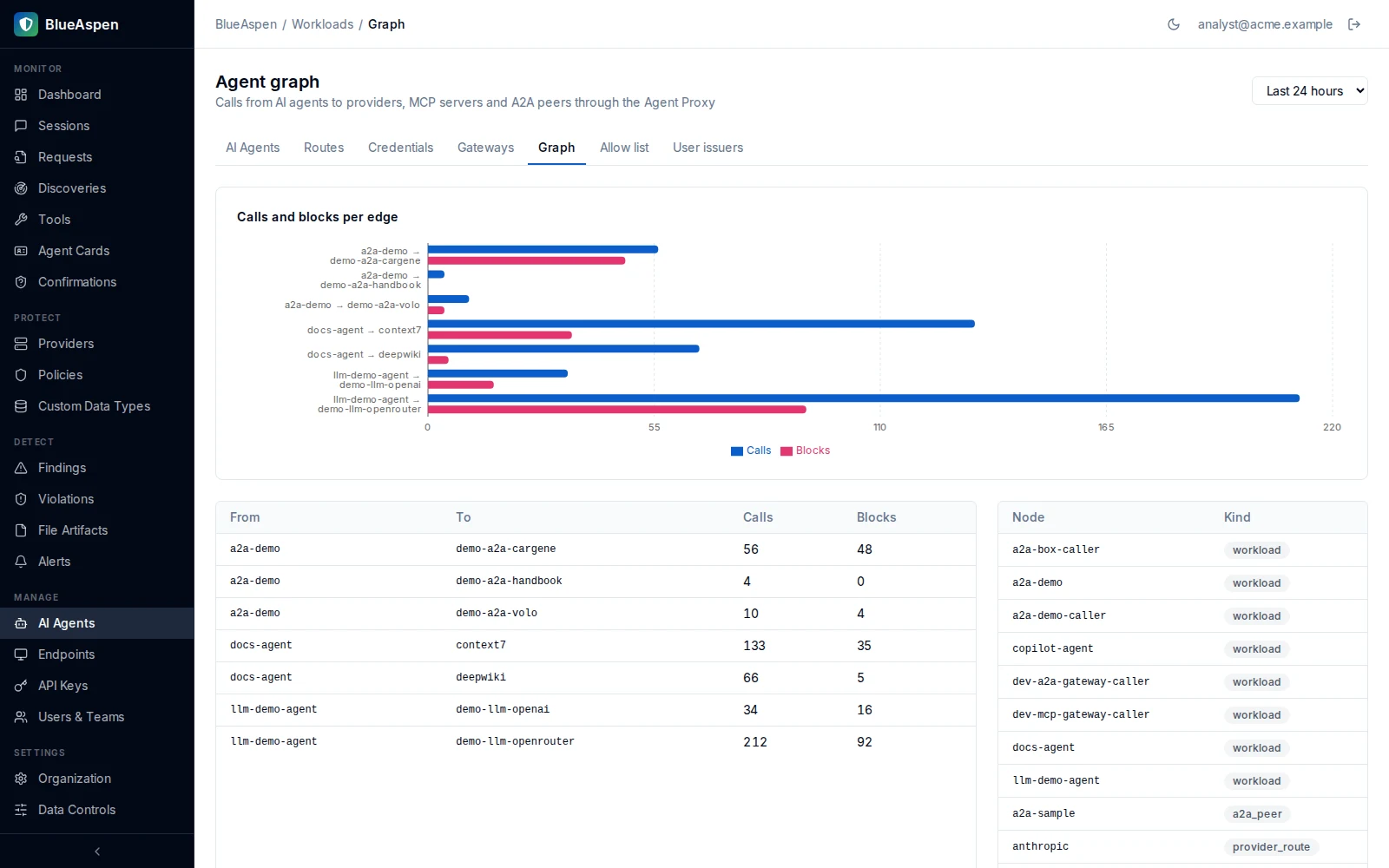Open Confirmations page
The image size is (1389, 868).
click(x=97, y=282)
